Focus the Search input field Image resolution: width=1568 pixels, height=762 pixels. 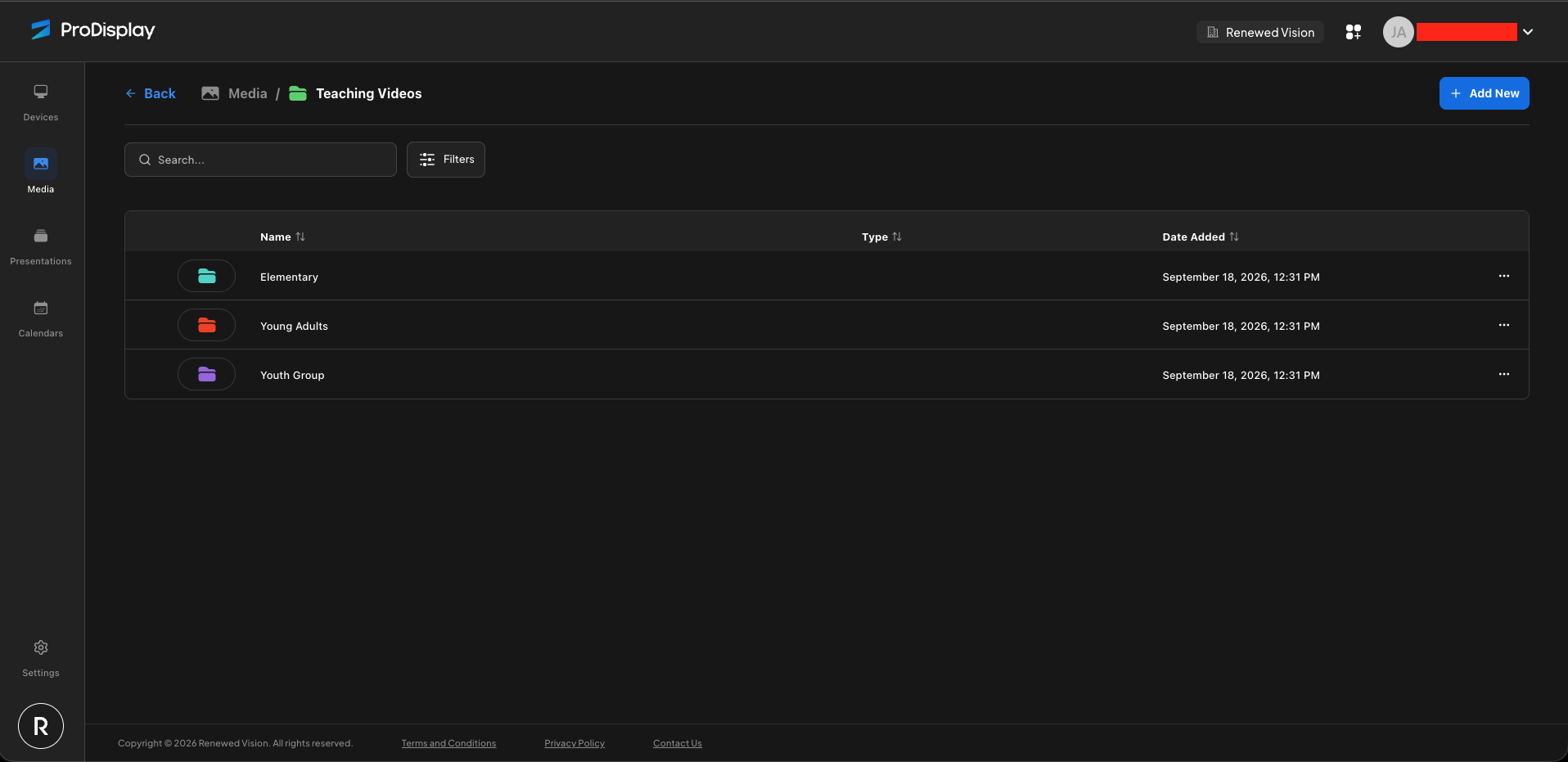point(260,160)
